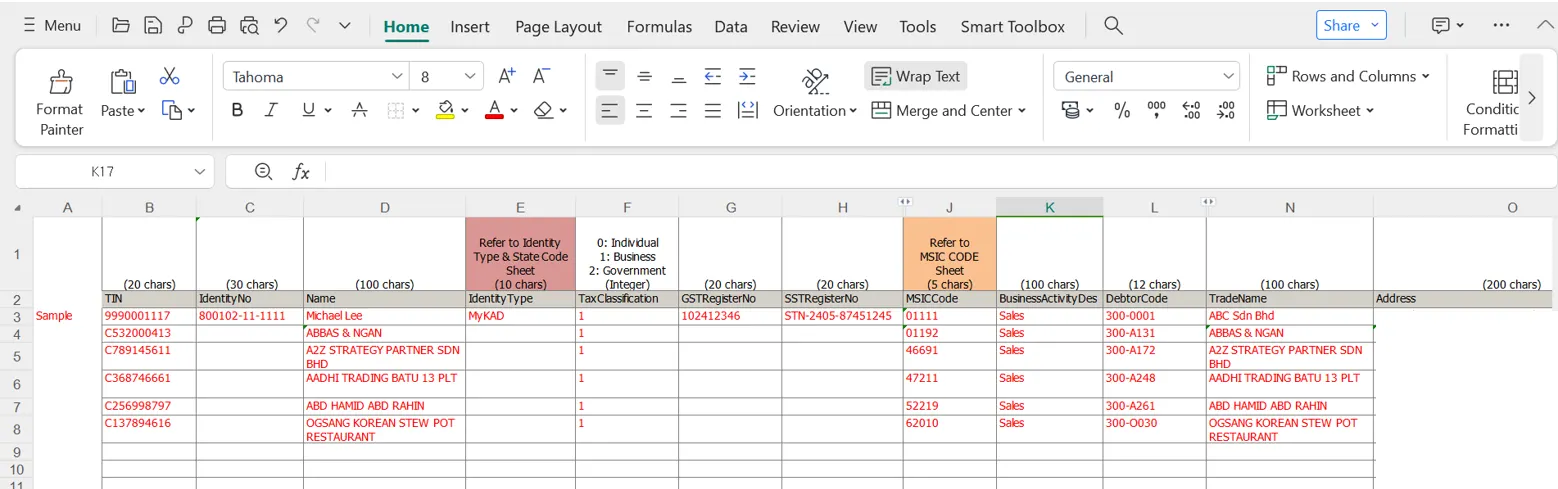This screenshot has height=489, width=1558.
Task: Open the Worksheet dropdown
Action: coord(1320,110)
